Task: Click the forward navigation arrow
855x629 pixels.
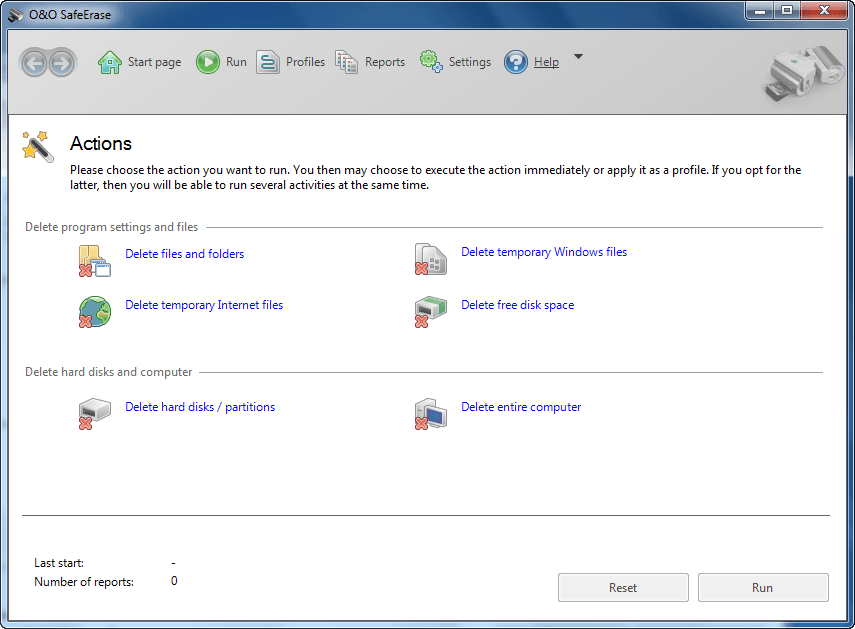Action: (62, 63)
